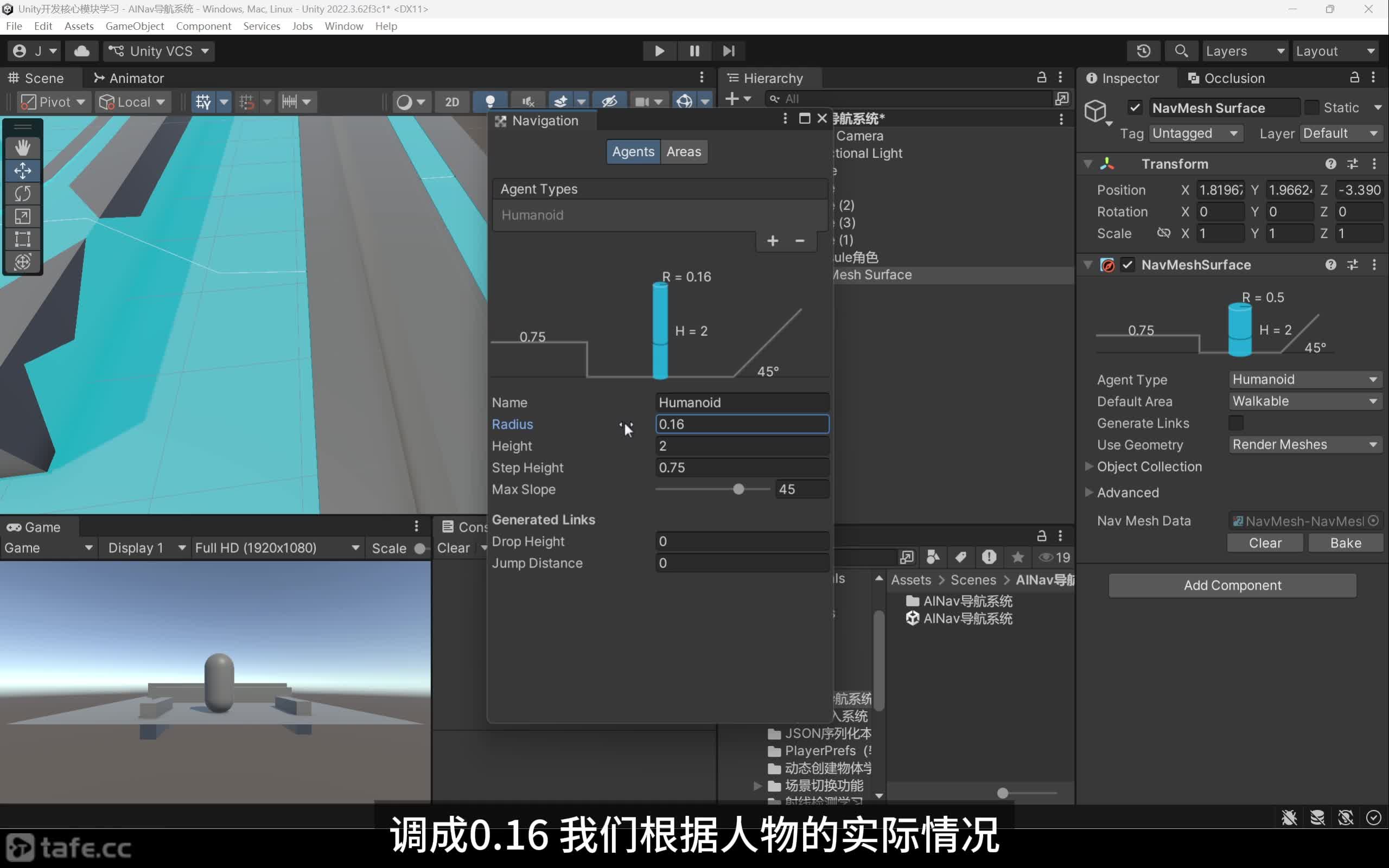Open the GameObject menu
This screenshot has height=868, width=1389.
135,27
